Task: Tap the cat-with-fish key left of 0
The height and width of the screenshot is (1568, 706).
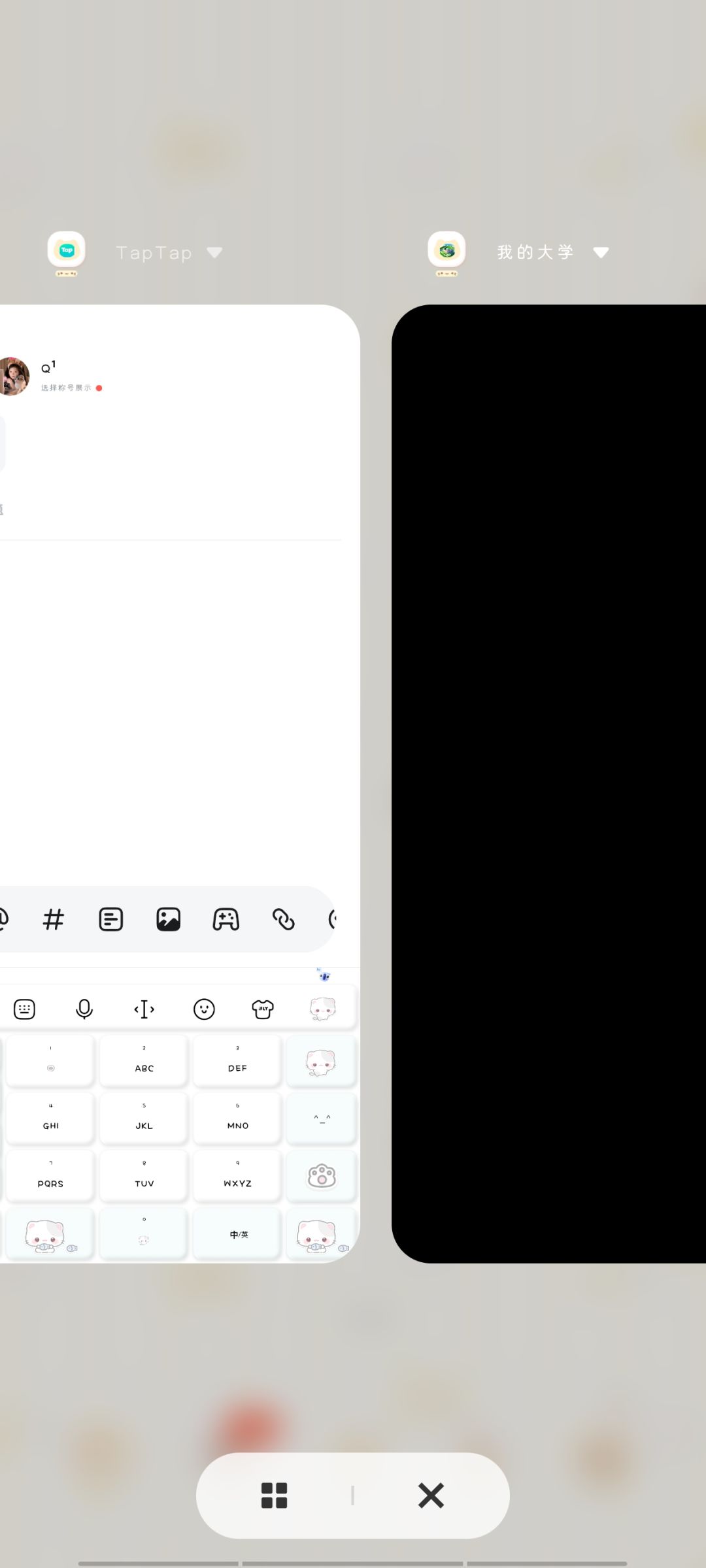Action: pyautogui.click(x=50, y=1234)
